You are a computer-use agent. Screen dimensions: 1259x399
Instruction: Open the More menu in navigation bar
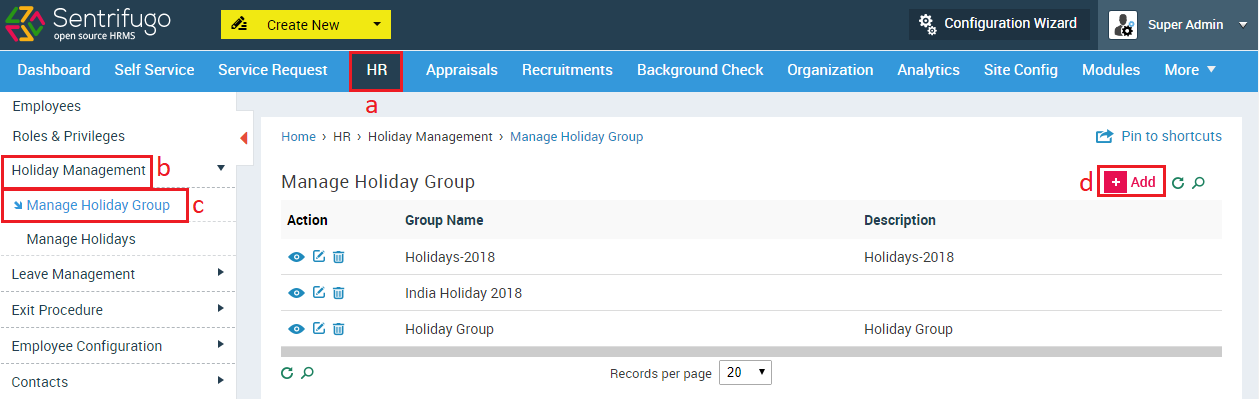coord(1190,70)
